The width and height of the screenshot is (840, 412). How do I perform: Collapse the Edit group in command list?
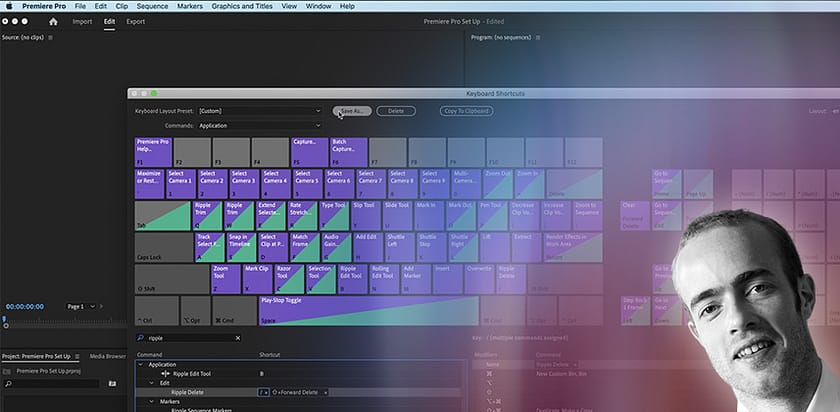pos(153,383)
